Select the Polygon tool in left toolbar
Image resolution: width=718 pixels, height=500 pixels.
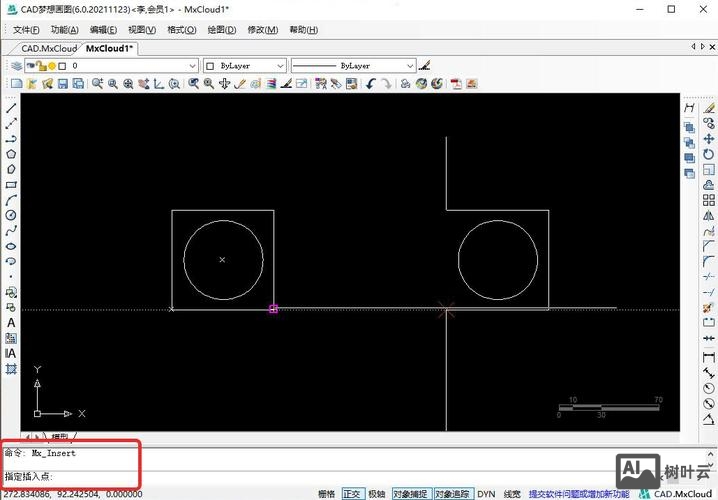11,154
